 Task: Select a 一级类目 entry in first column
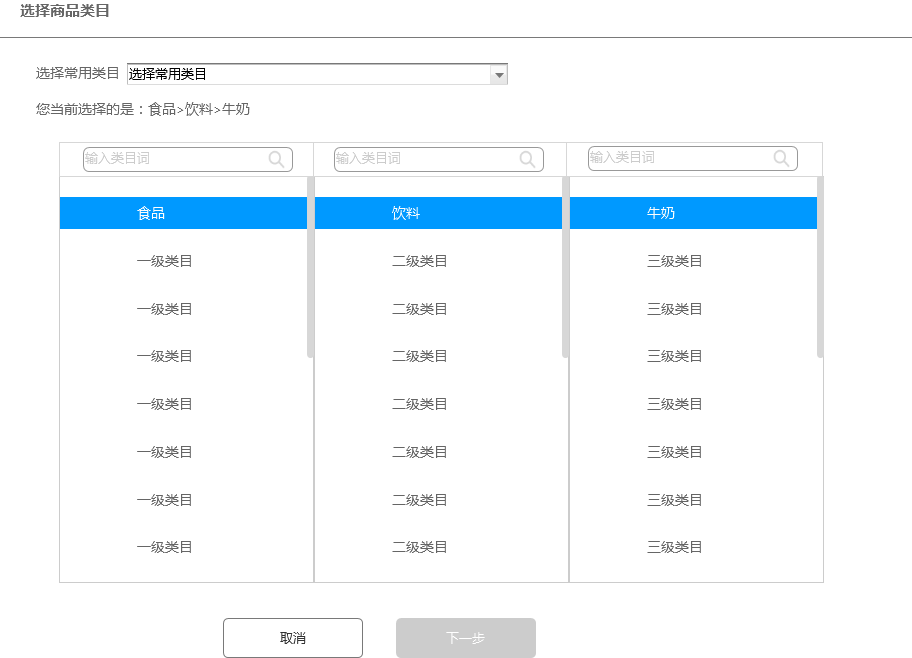(164, 261)
